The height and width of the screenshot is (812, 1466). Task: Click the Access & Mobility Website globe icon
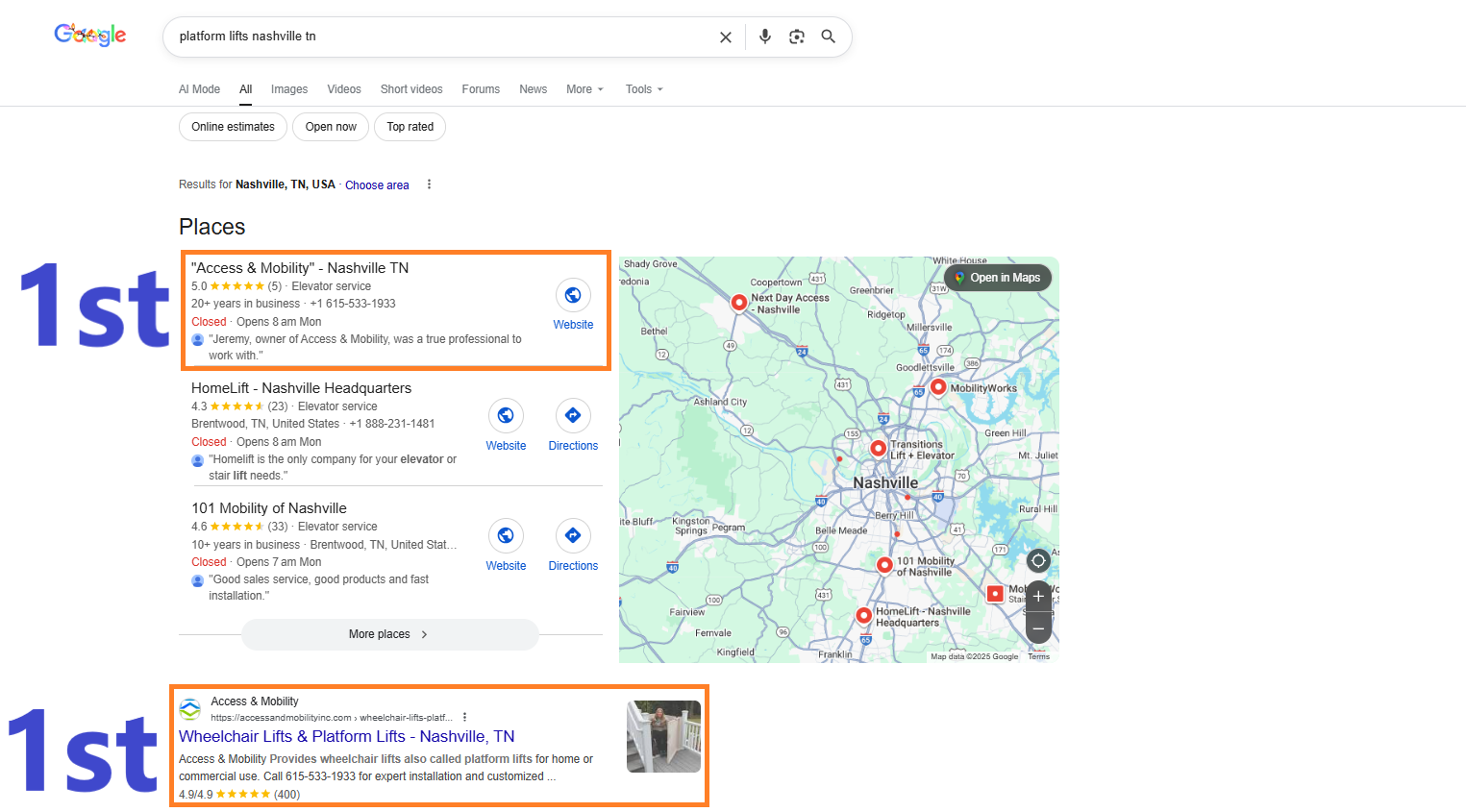pos(573,295)
